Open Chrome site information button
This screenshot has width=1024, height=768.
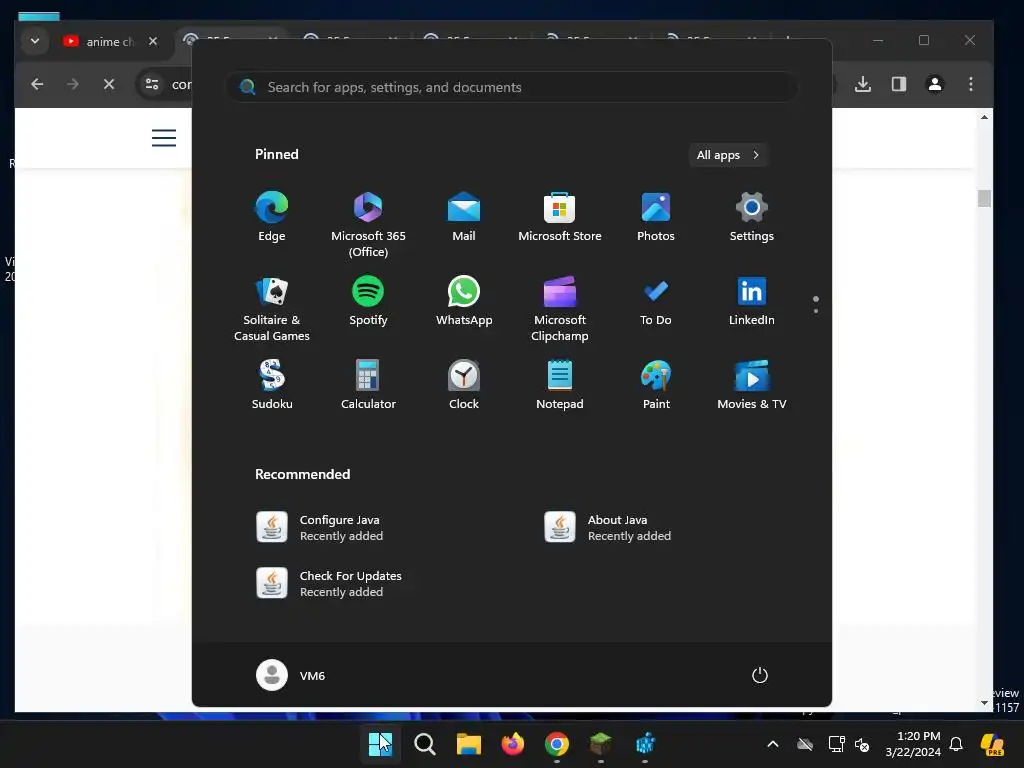pyautogui.click(x=152, y=84)
